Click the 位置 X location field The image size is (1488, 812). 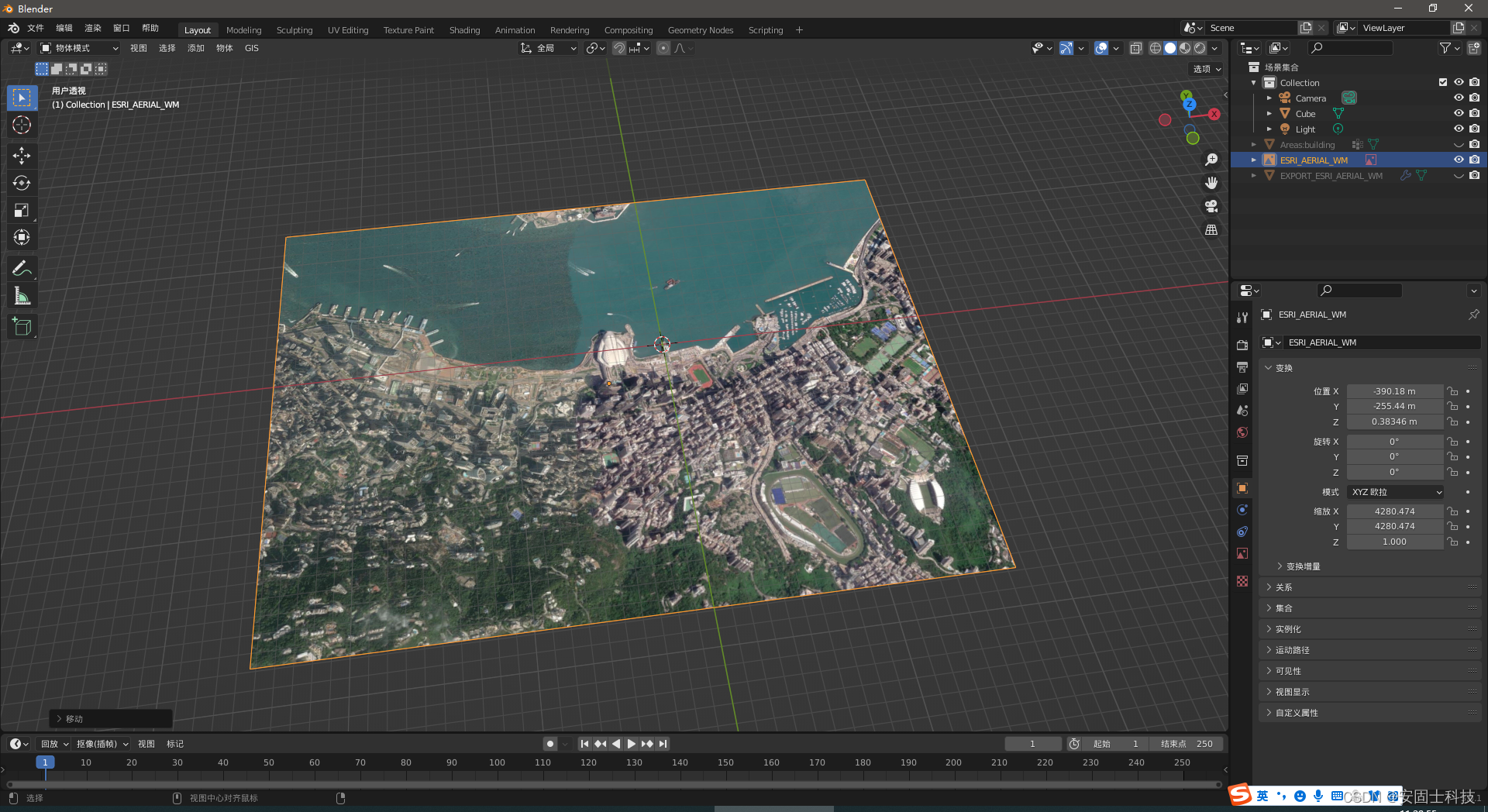(x=1394, y=391)
